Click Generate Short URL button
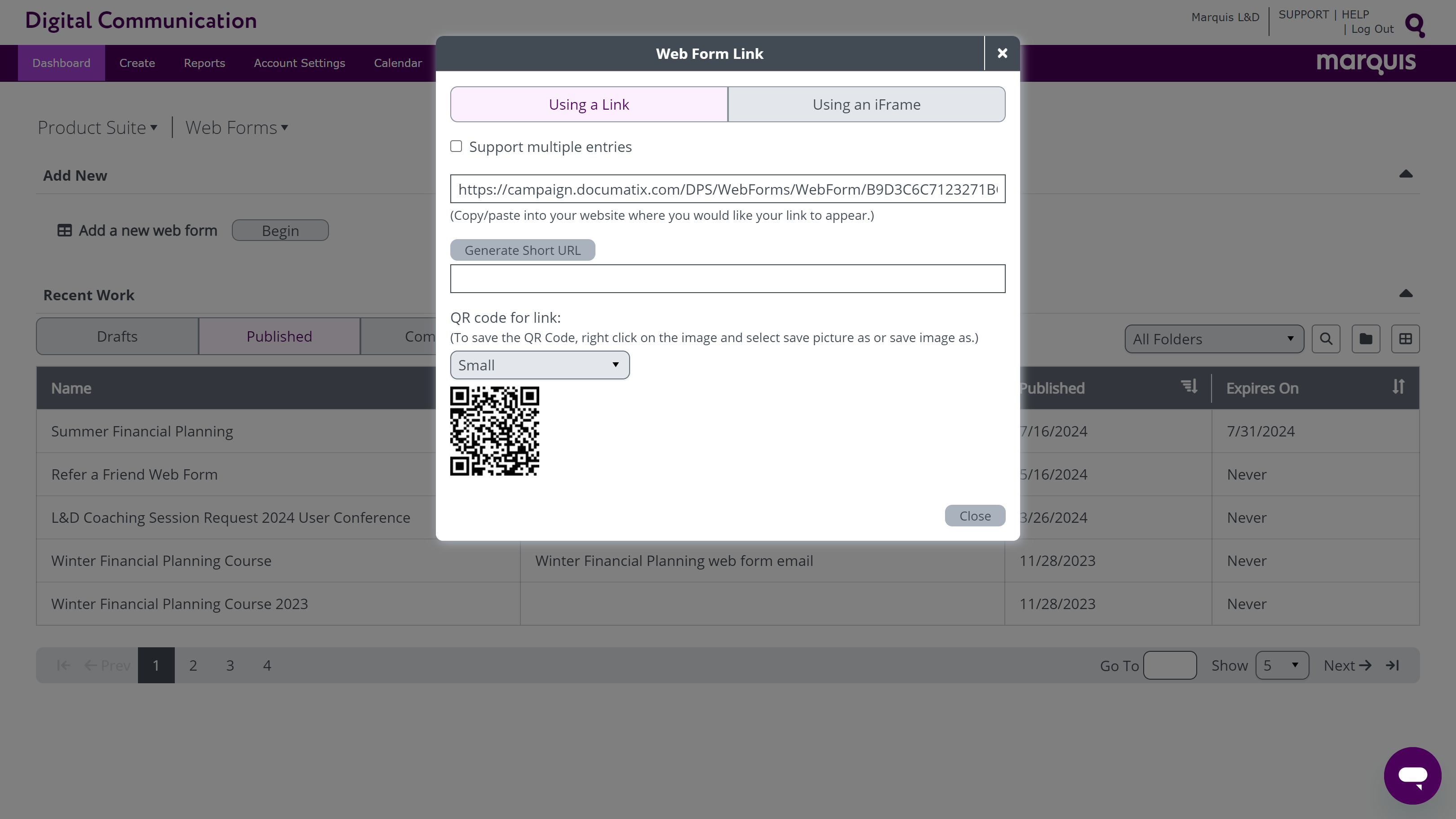 tap(522, 250)
